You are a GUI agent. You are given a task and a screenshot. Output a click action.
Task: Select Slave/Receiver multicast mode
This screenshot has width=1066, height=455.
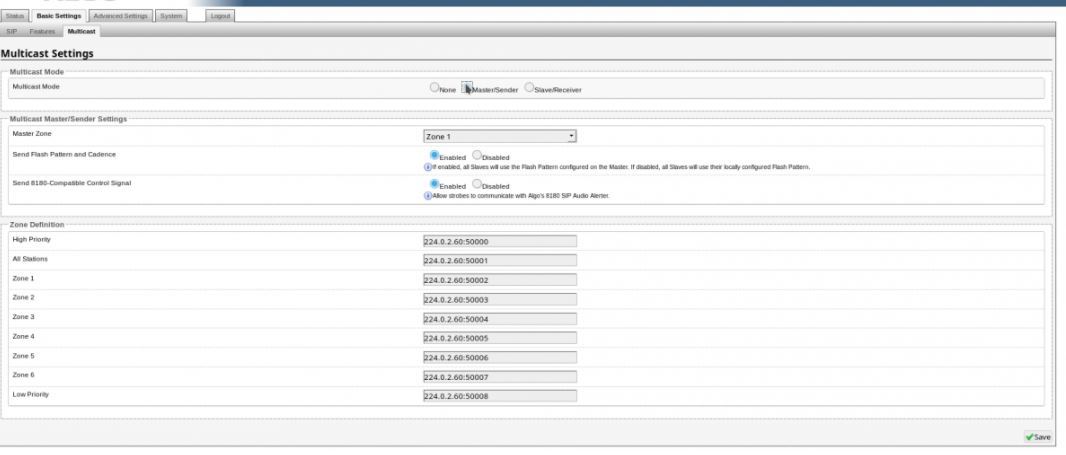pos(529,88)
